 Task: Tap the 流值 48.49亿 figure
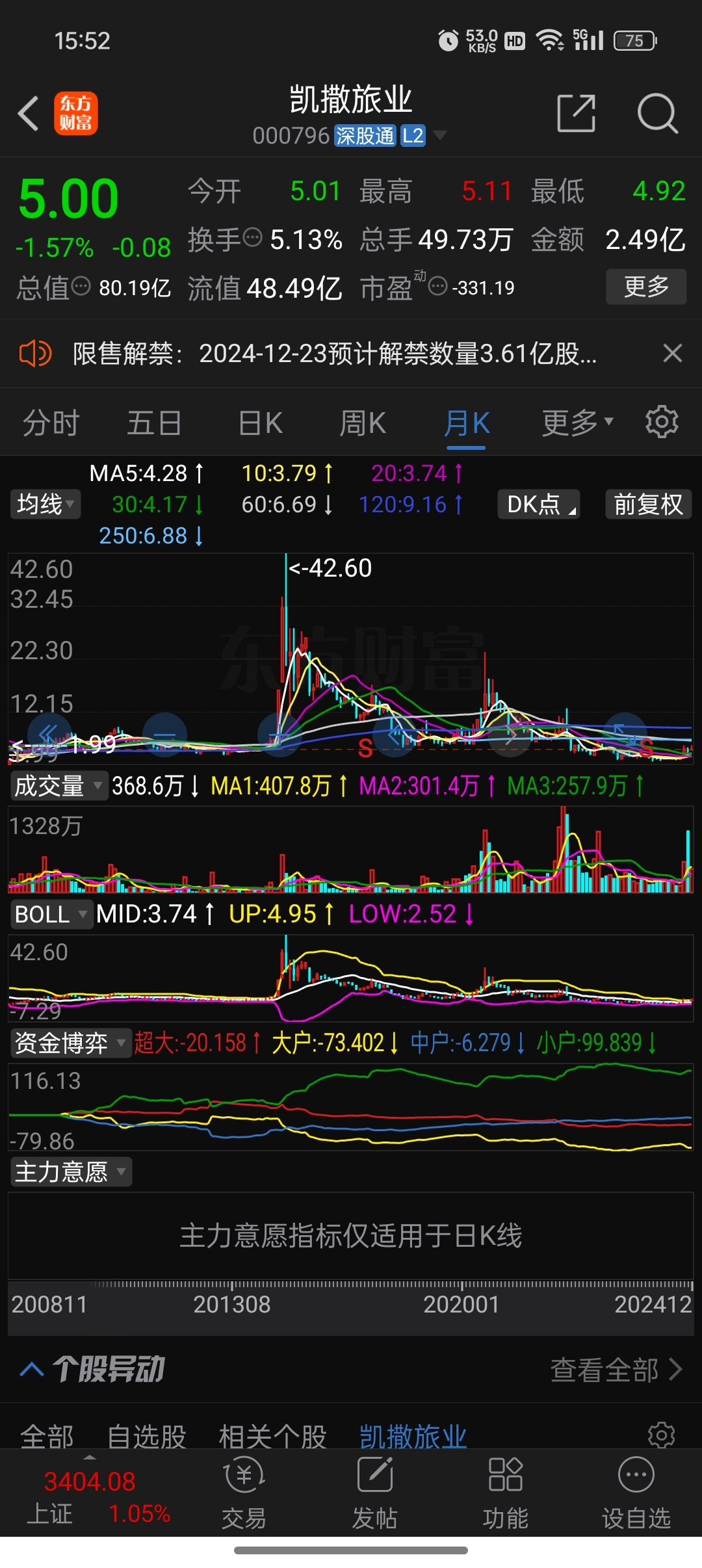pos(265,287)
